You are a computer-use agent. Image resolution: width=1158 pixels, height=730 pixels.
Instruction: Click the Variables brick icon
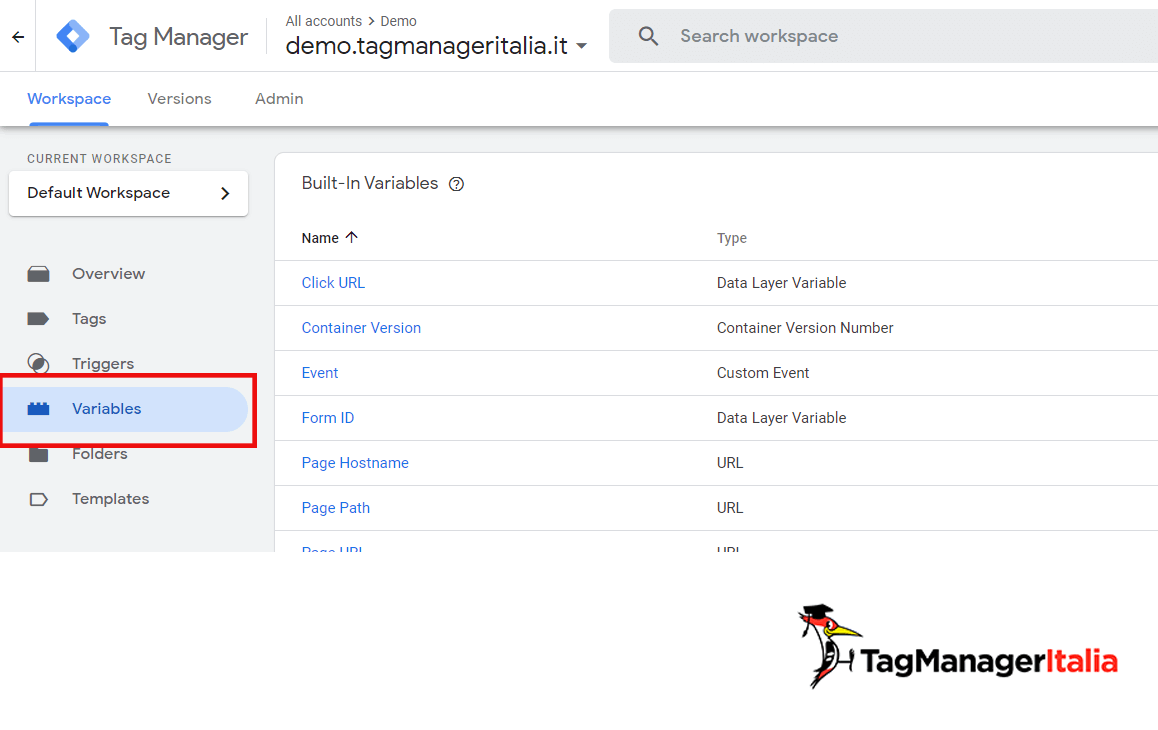point(38,409)
